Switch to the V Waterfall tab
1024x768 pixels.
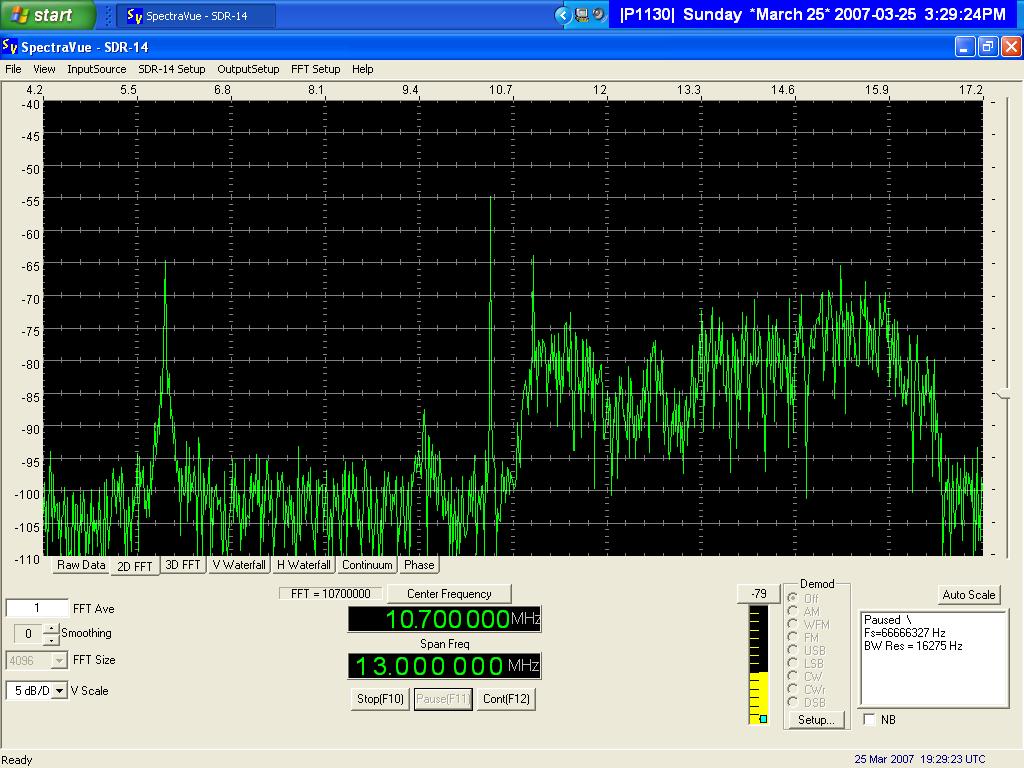click(x=239, y=565)
